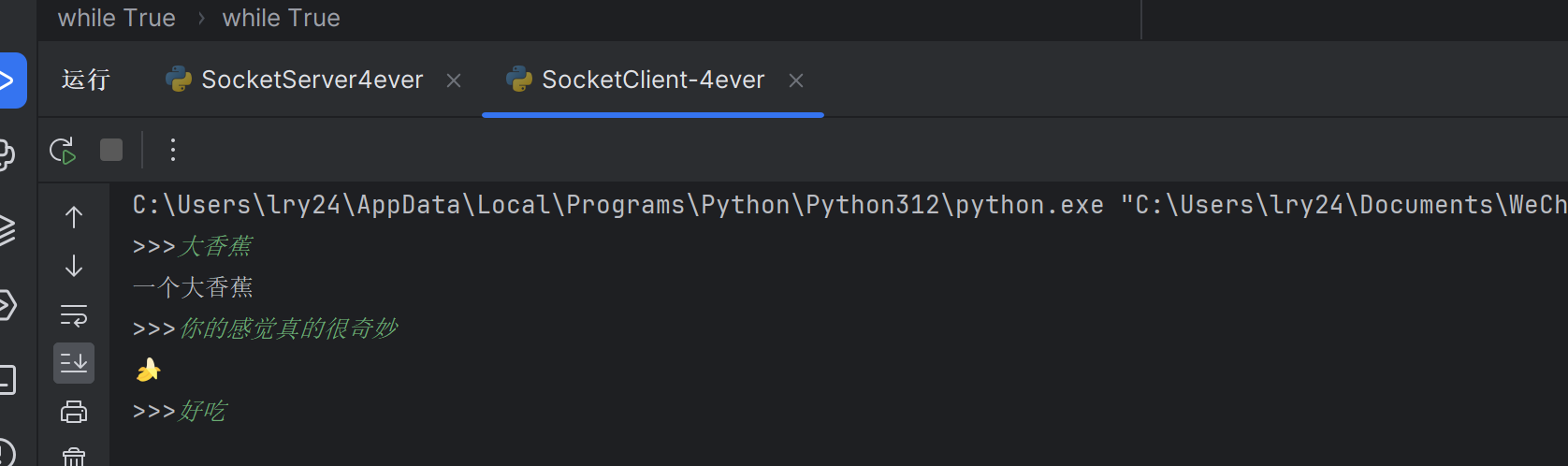This screenshot has height=466, width=1568.
Task: Click the highlighted Run tool window button
Action: click(x=9, y=80)
